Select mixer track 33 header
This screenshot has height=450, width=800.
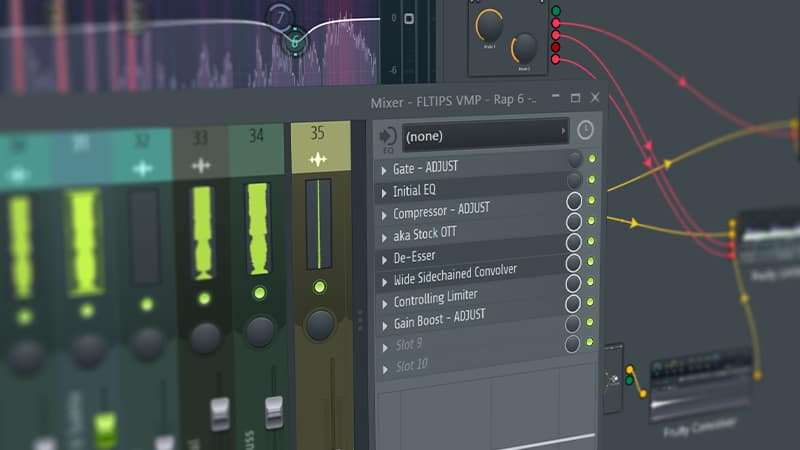pos(201,153)
